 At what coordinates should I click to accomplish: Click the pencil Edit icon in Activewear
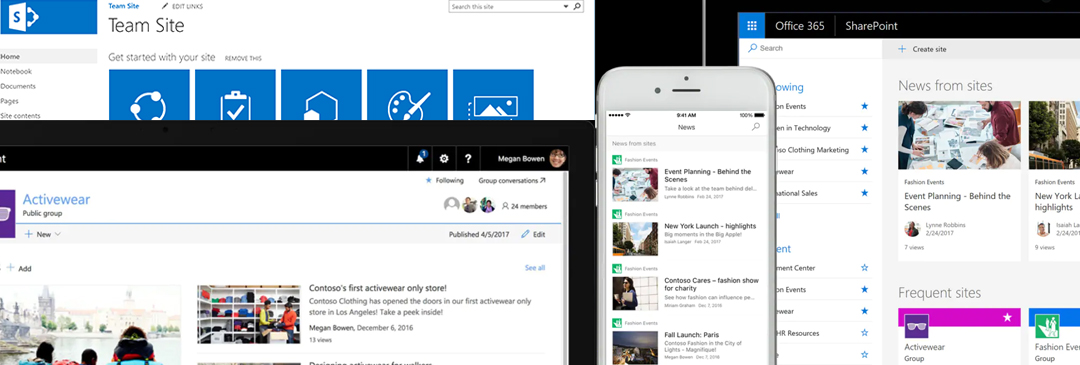coord(526,234)
